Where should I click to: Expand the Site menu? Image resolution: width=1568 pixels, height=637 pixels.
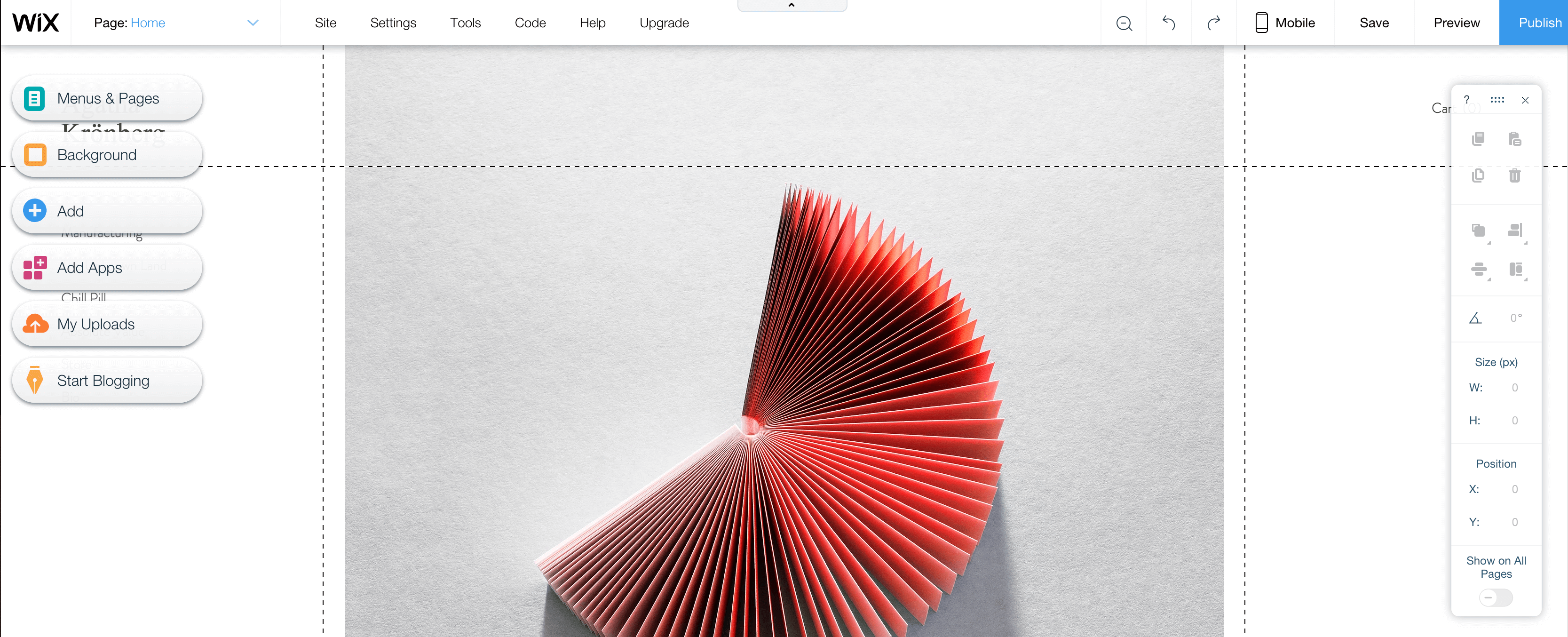(325, 22)
